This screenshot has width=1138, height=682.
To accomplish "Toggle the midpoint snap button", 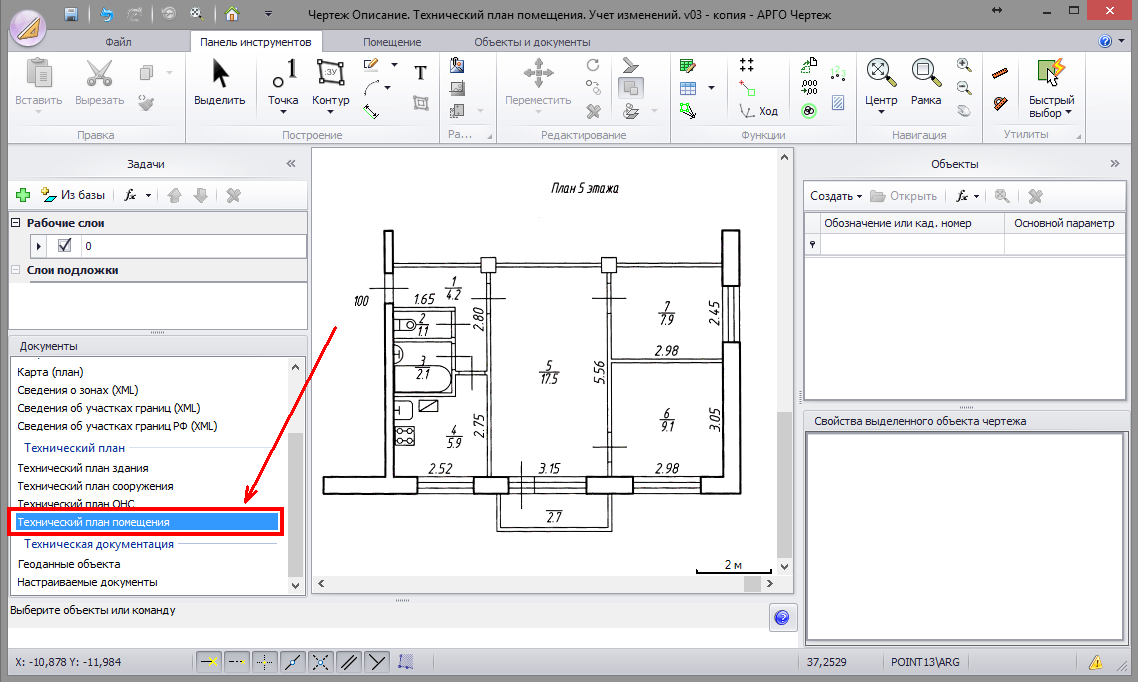I will [x=292, y=662].
